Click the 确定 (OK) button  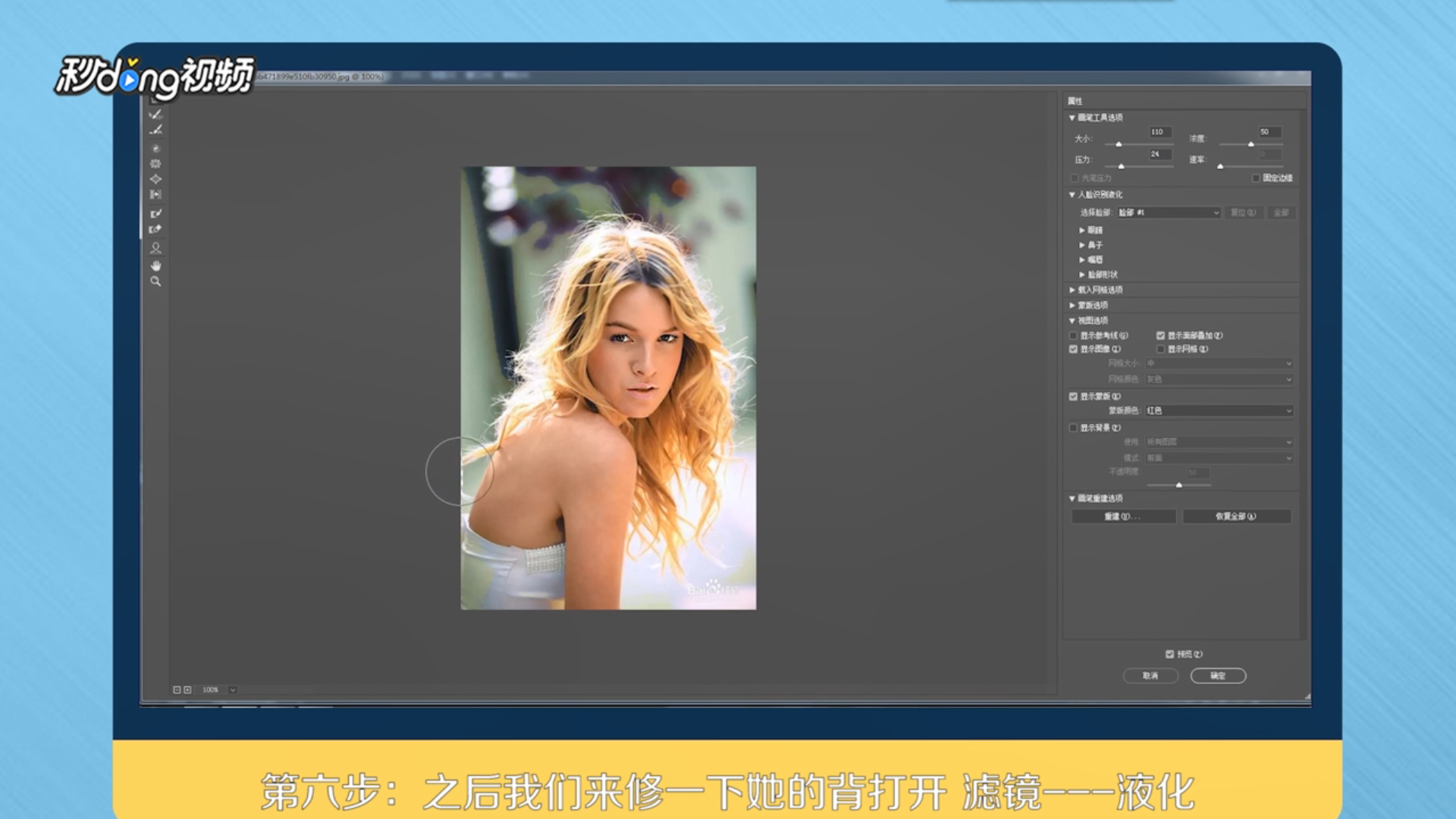(1218, 676)
